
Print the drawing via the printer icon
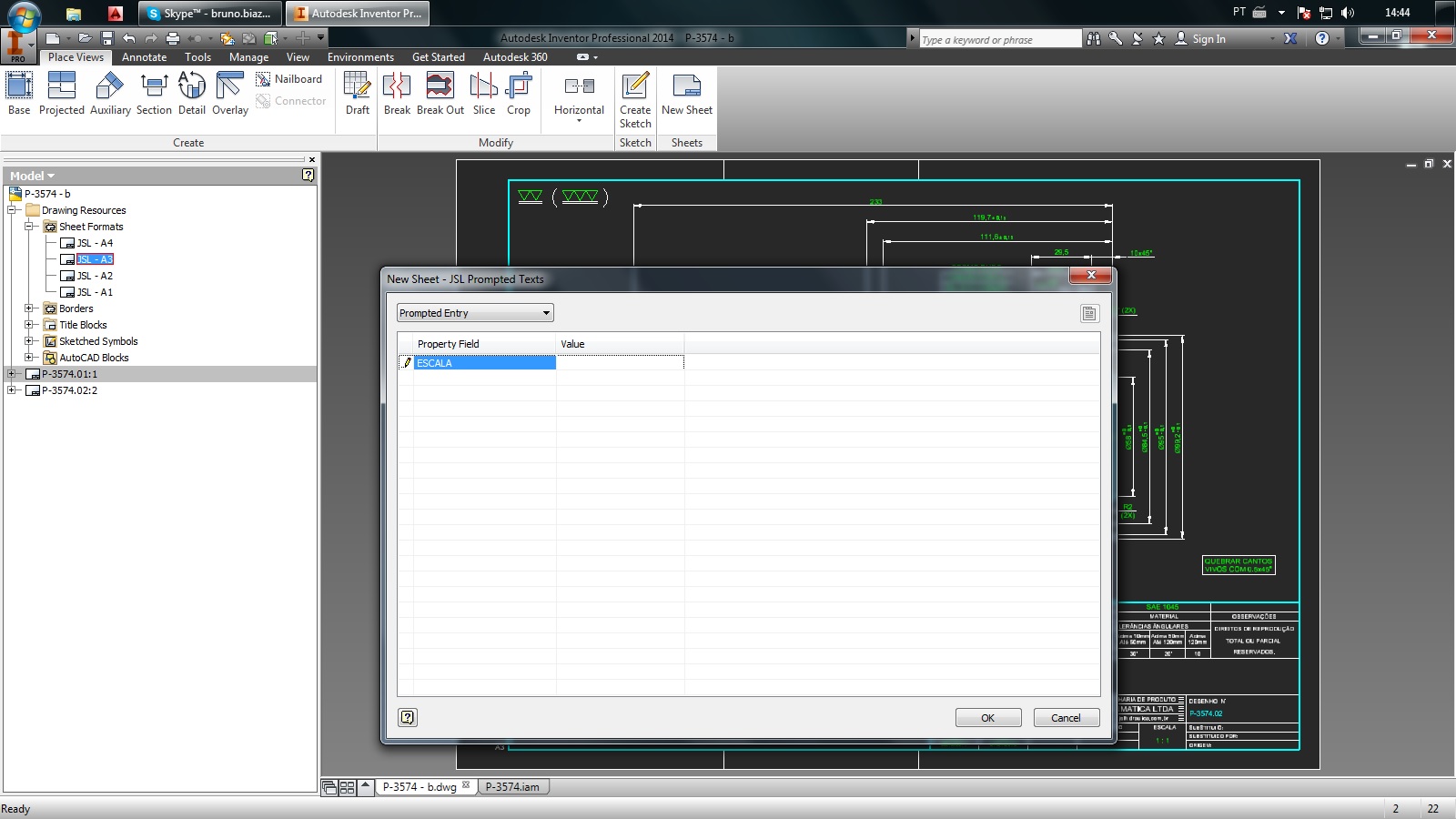tap(173, 38)
